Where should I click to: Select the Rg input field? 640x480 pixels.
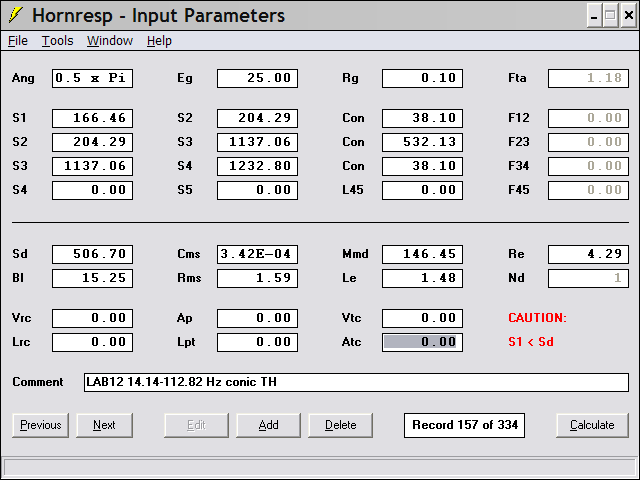coord(422,78)
